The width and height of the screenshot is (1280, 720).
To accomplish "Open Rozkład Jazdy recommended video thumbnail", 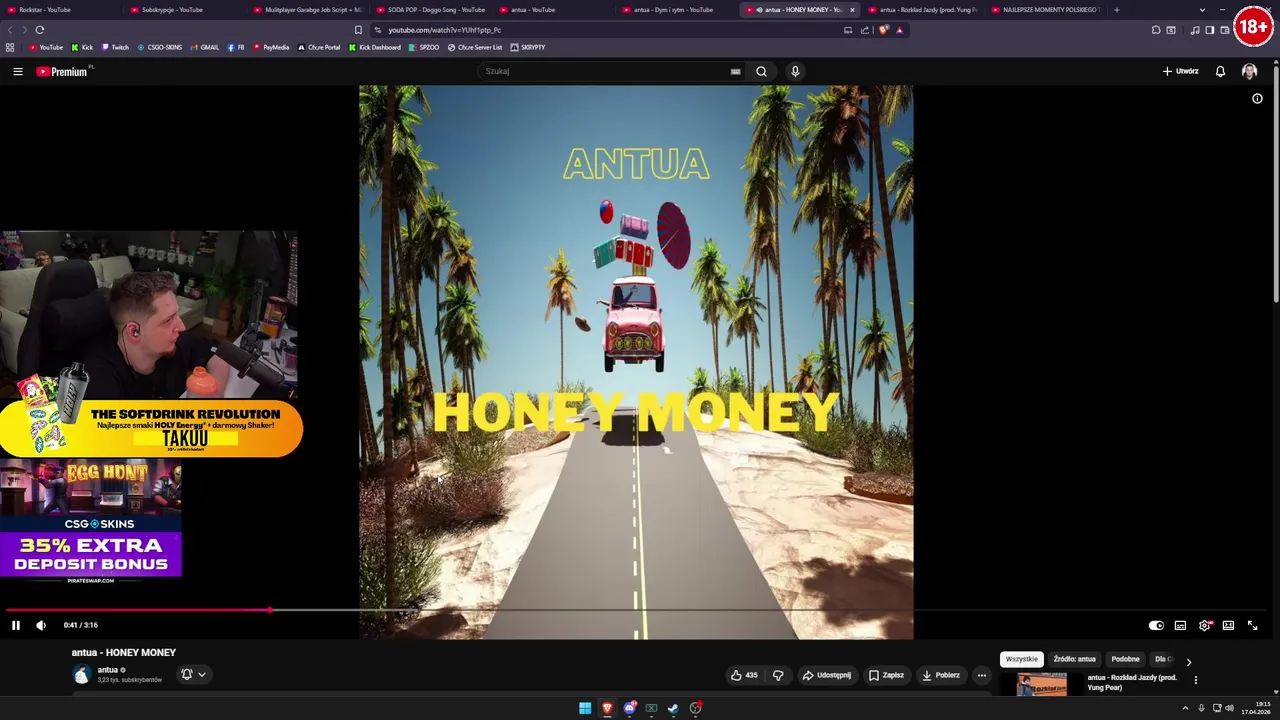I will click(x=1042, y=684).
